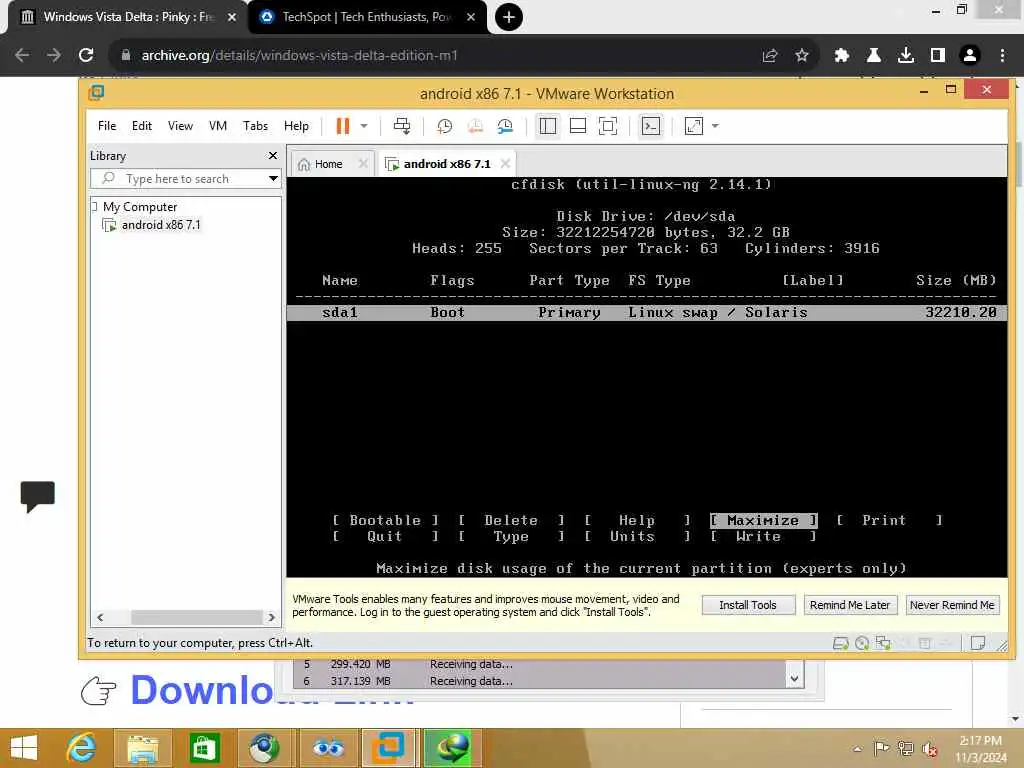
Task: Close the android x86 7.1 VM tab
Action: [x=505, y=163]
